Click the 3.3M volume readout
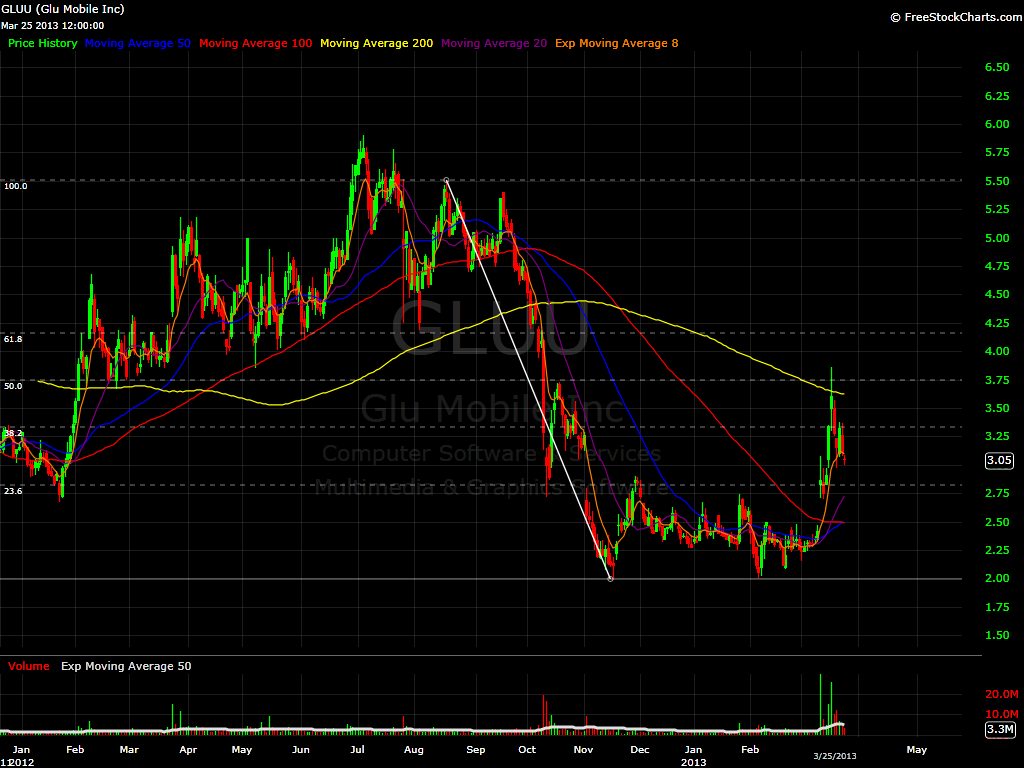1024x768 pixels. [x=1001, y=730]
